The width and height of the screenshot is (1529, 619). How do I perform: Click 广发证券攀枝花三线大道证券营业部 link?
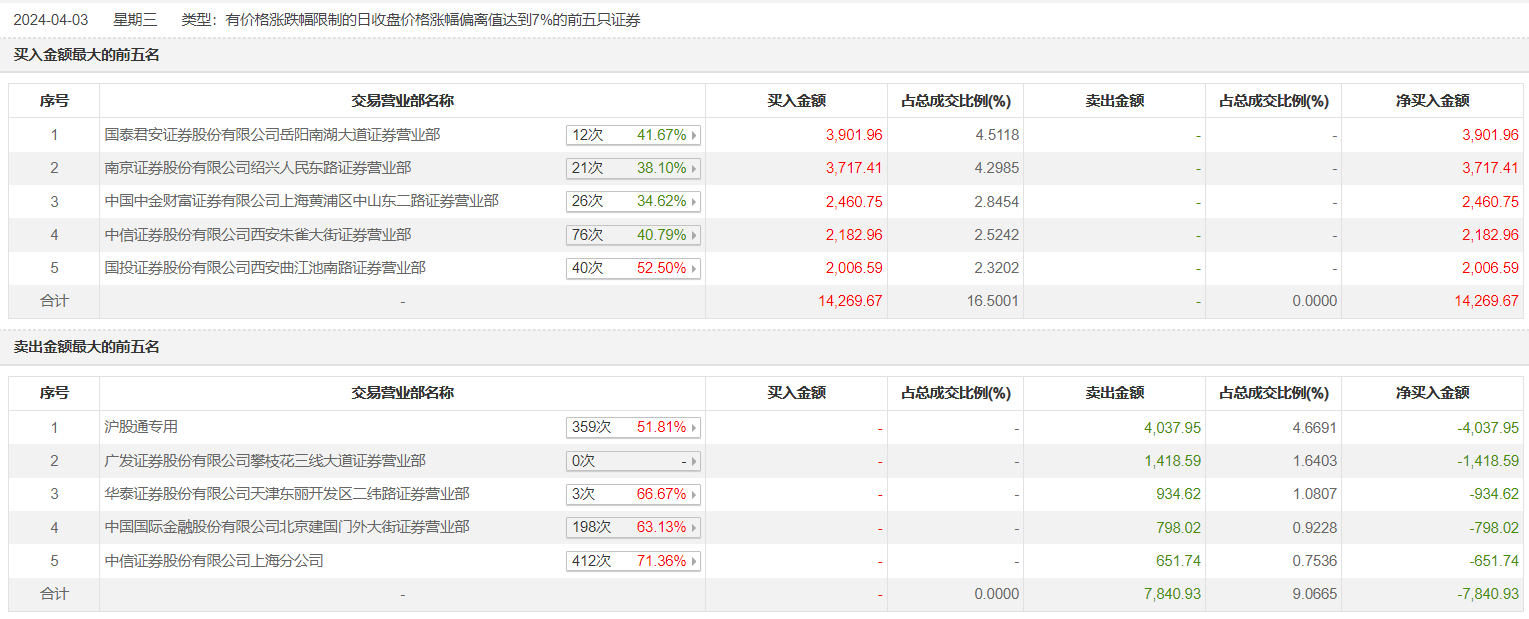265,461
